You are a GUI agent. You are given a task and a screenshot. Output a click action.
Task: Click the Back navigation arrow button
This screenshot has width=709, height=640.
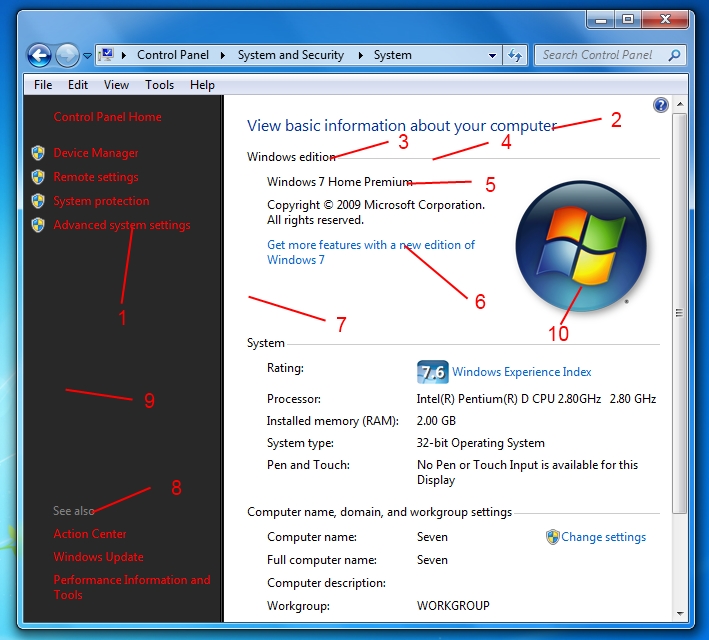pyautogui.click(x=39, y=56)
